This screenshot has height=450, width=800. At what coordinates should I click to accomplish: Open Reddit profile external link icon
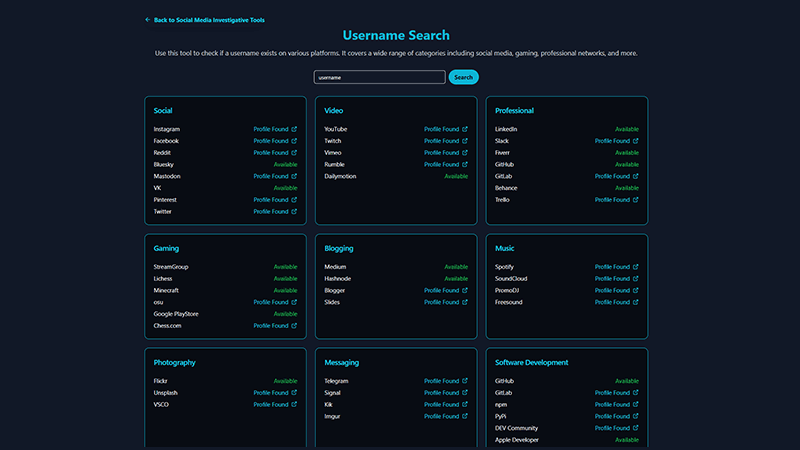(294, 153)
